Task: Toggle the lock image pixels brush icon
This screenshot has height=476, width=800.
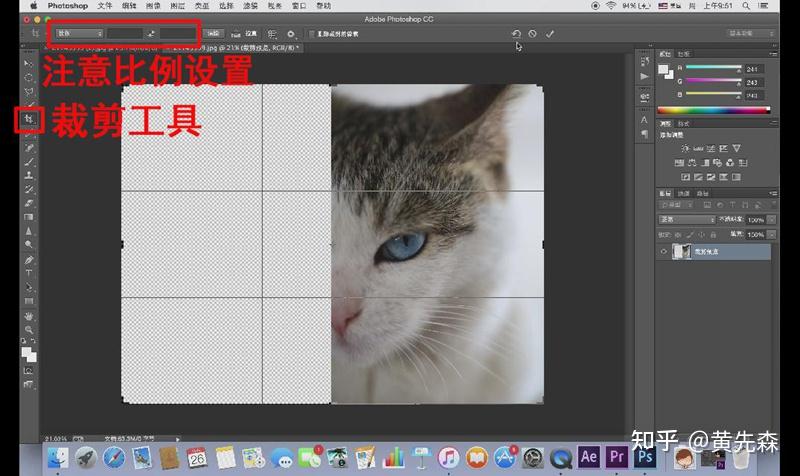Action: pos(690,235)
